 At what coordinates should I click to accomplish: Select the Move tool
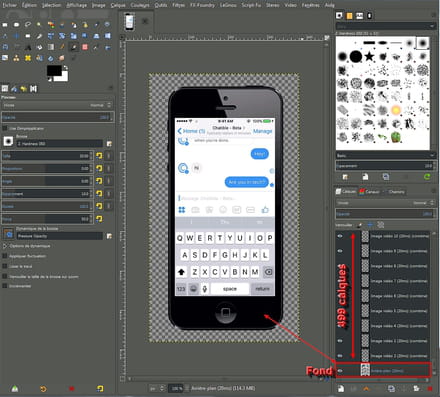(x=16, y=36)
